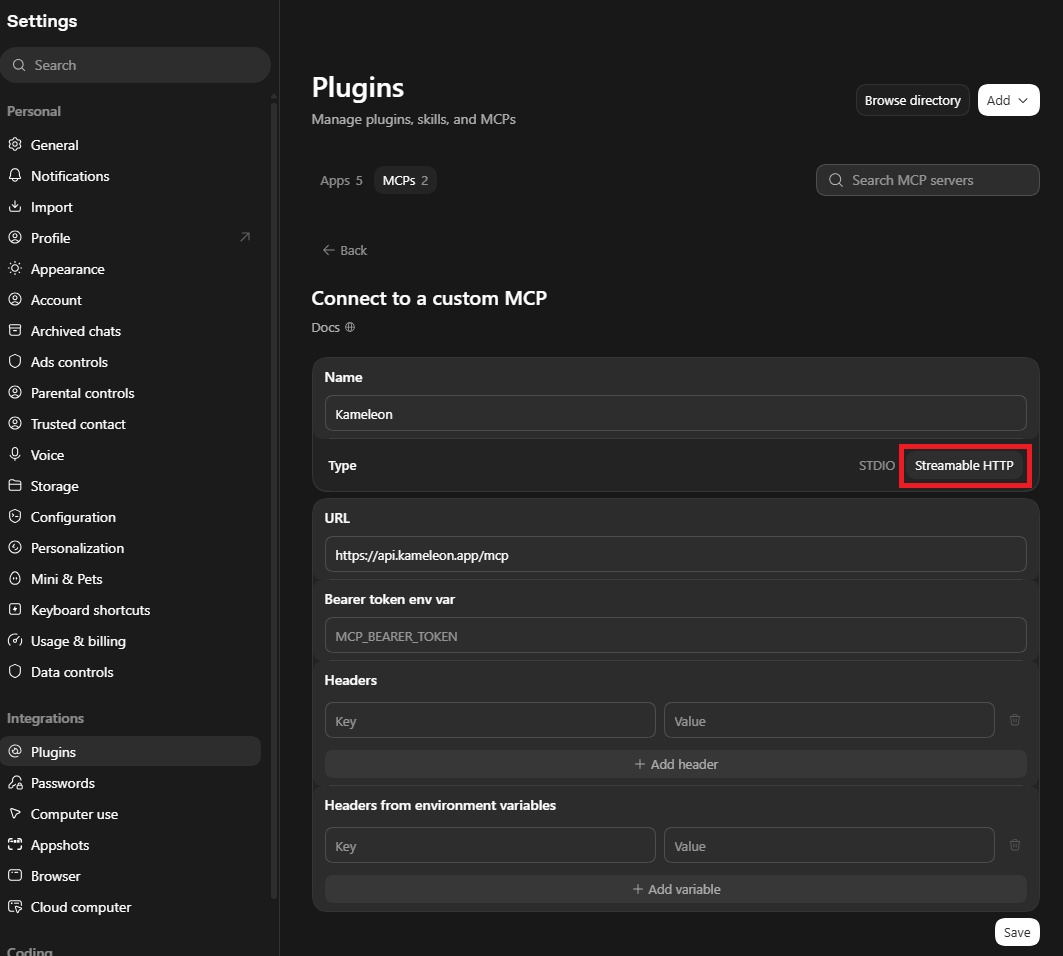The image size is (1063, 956).
Task: Select the Streamable HTTP type option
Action: (963, 466)
